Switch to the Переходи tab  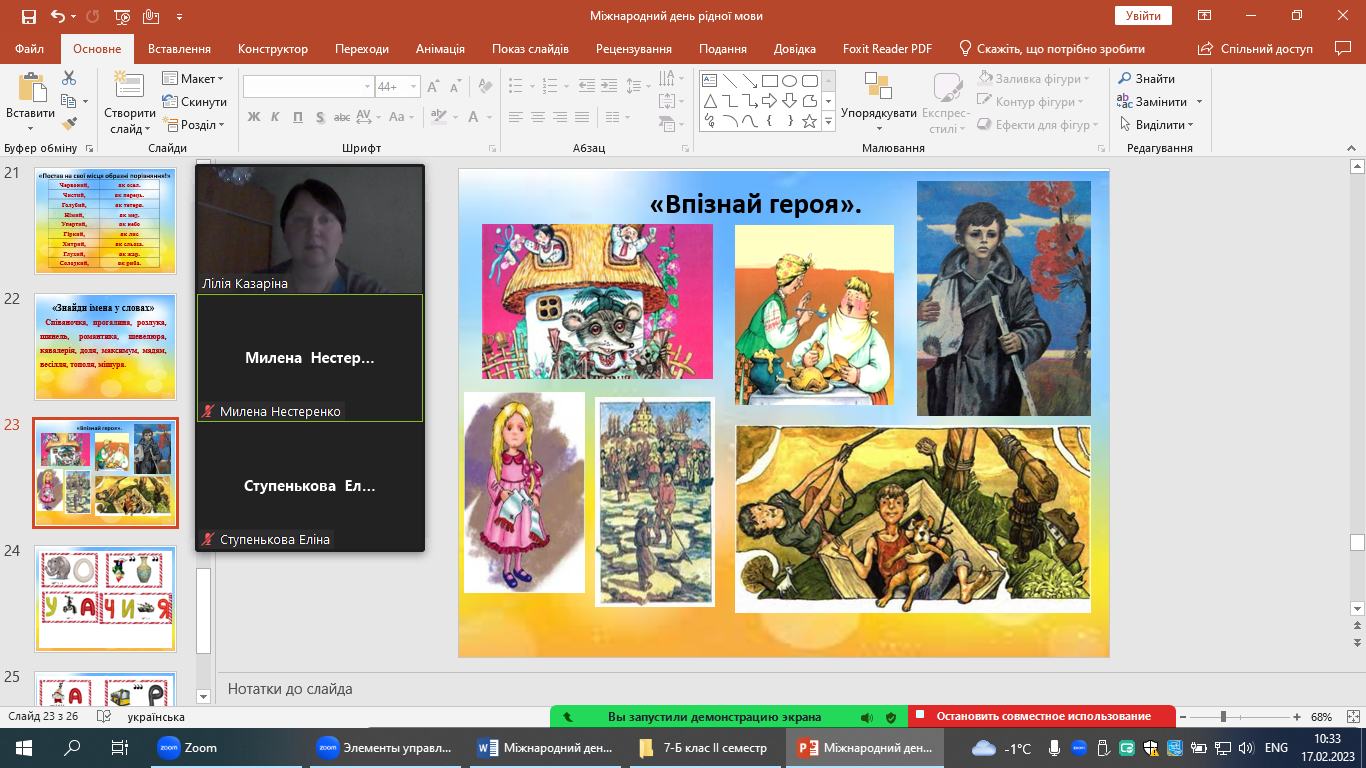[x=362, y=49]
